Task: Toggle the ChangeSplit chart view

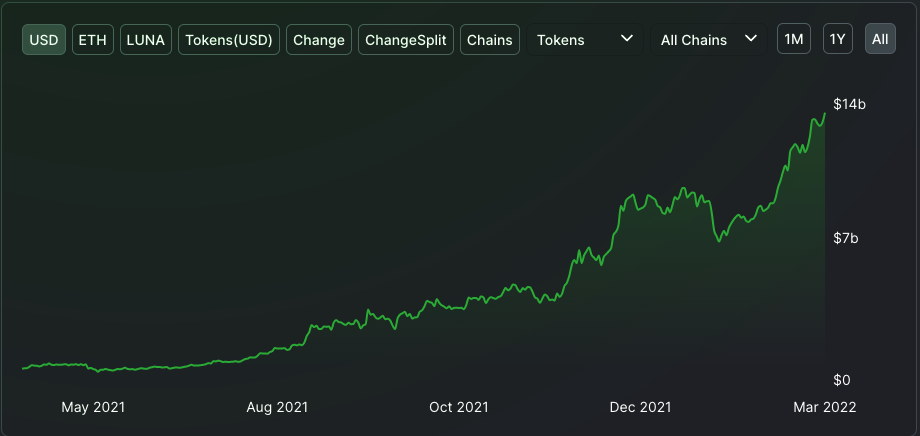Action: click(x=406, y=40)
